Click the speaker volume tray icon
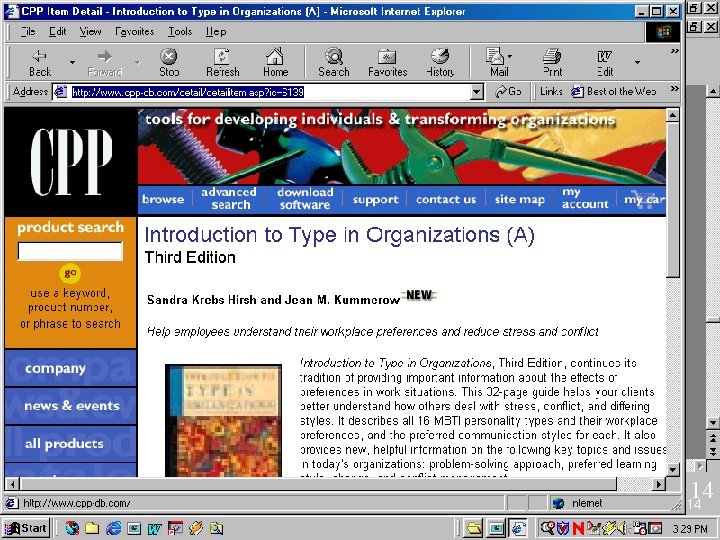The height and width of the screenshot is (540, 720). [622, 529]
